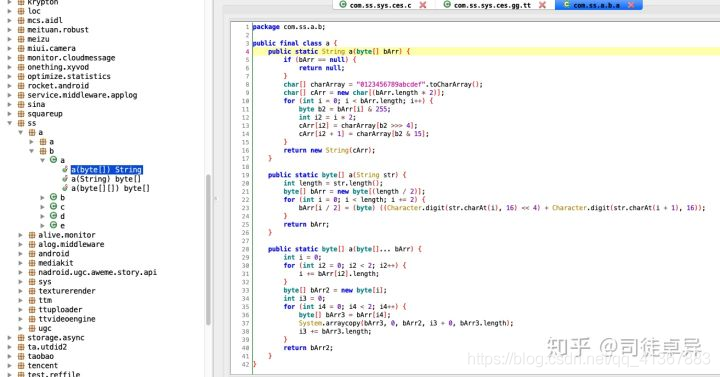Click the 'package com.ss.a.b;' line

(x=289, y=27)
